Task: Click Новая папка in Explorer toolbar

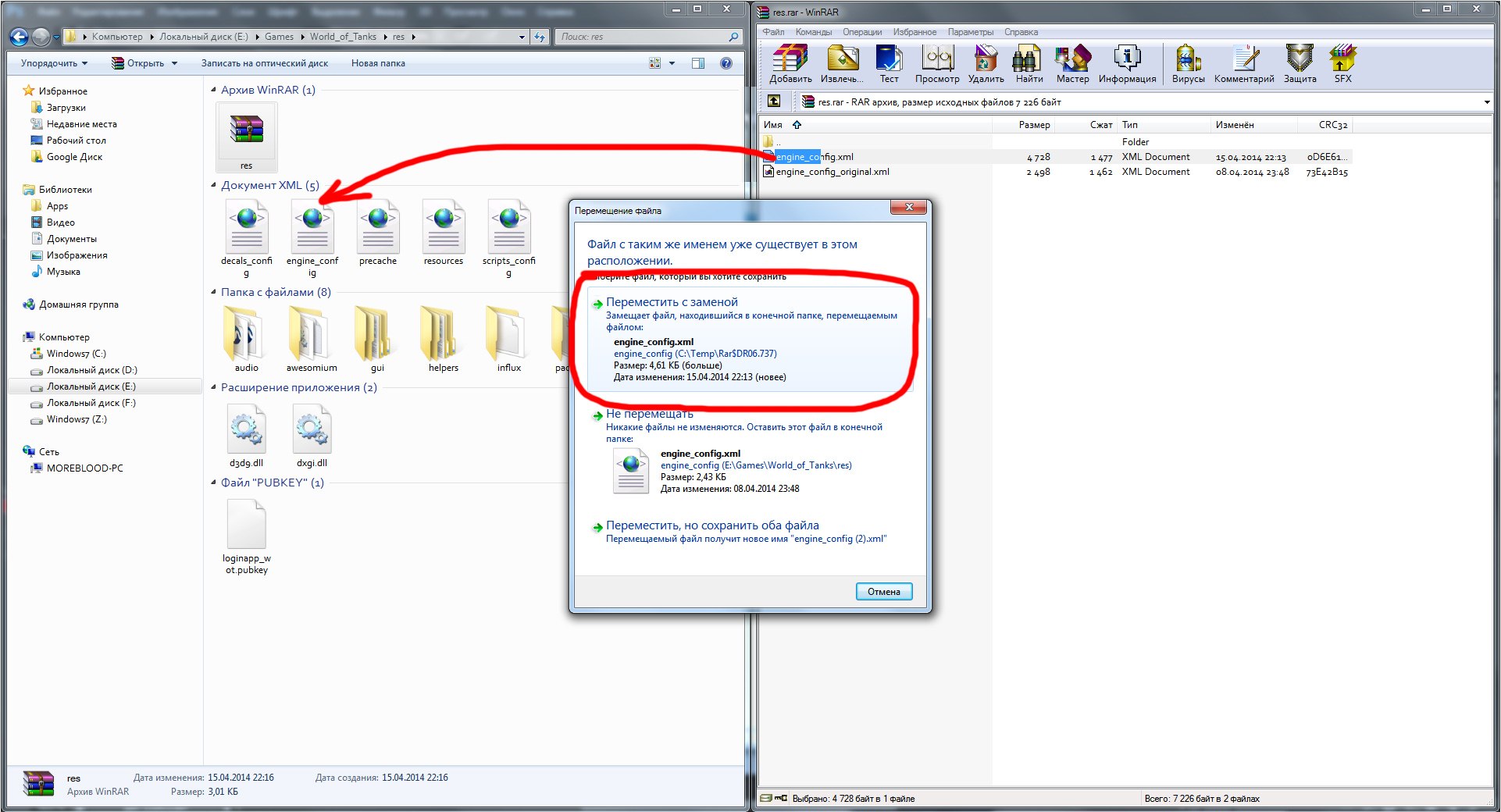Action: pyautogui.click(x=378, y=63)
